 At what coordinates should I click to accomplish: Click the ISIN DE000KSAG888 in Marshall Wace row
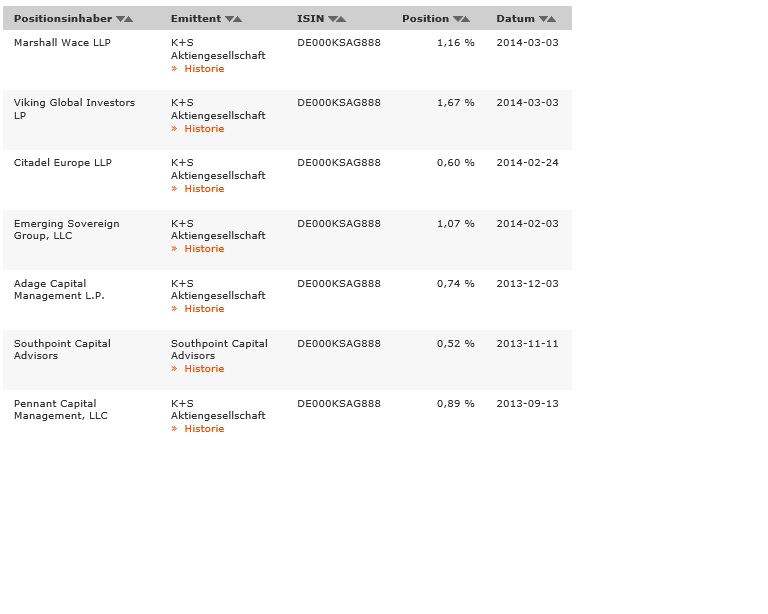(x=339, y=43)
